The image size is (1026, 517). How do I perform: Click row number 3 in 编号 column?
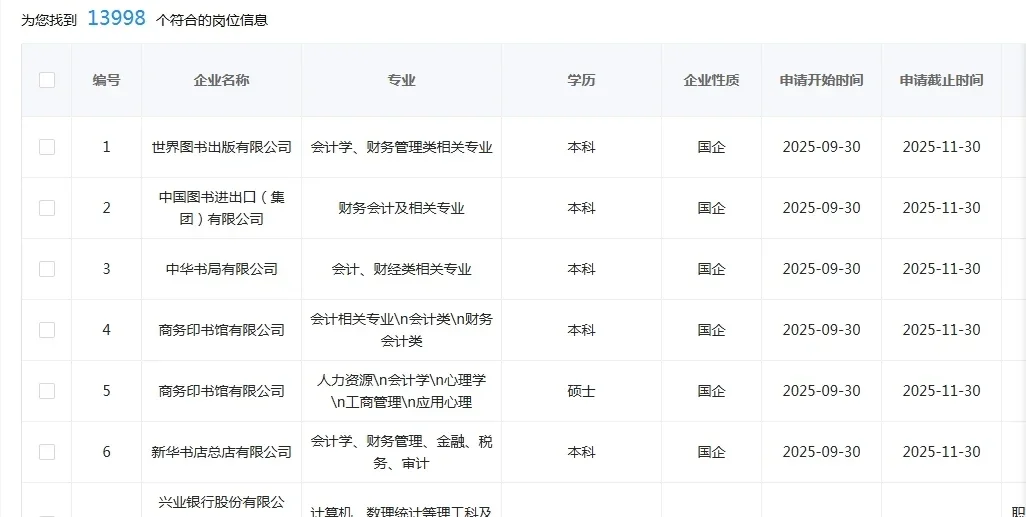point(107,269)
